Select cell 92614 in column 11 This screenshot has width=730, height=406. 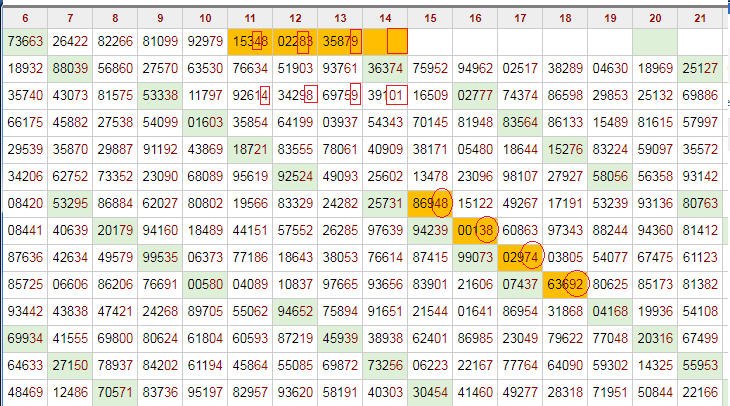point(250,96)
